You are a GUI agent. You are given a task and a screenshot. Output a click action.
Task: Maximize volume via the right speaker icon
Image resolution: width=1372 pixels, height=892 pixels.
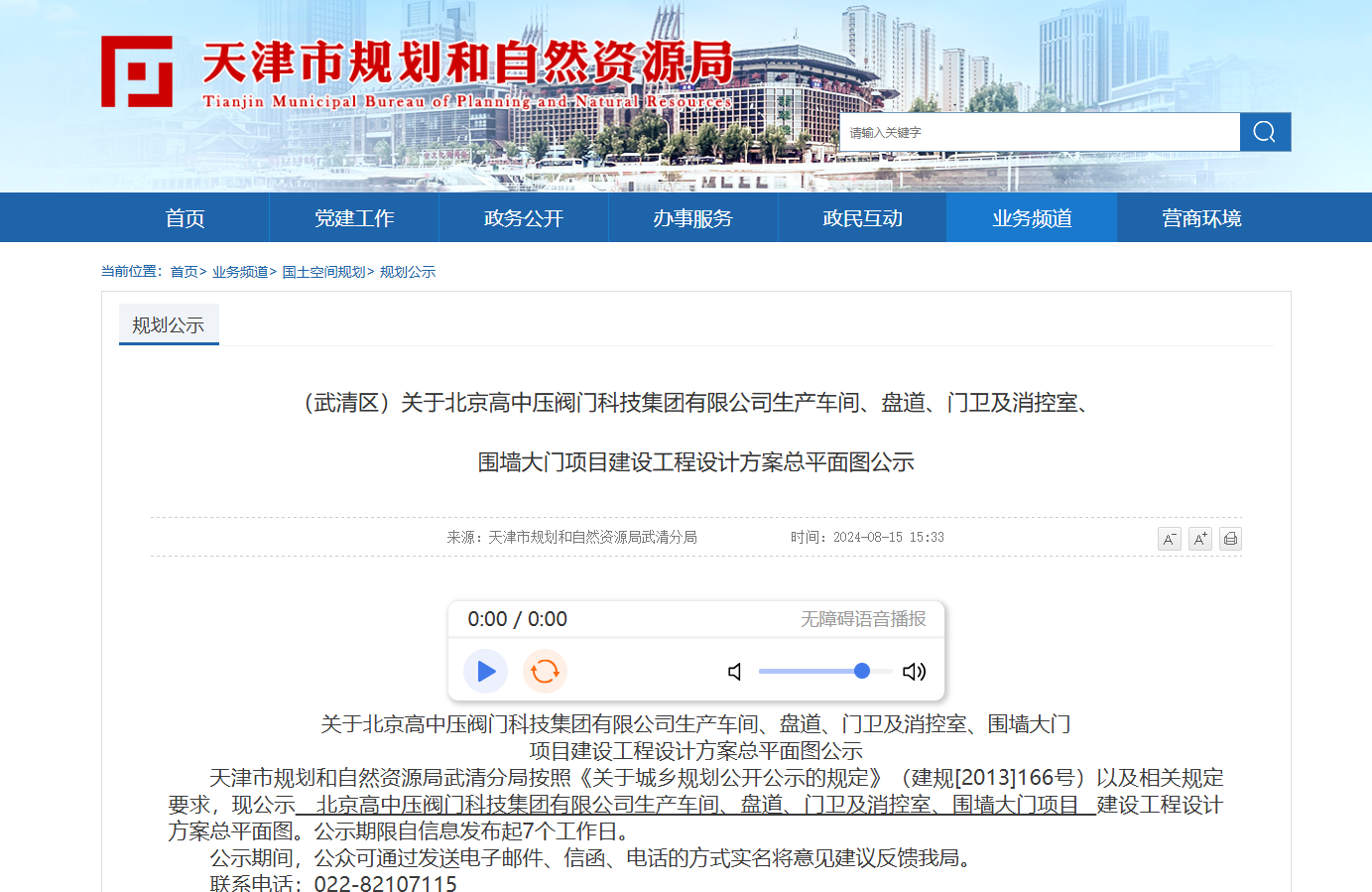pyautogui.click(x=914, y=671)
